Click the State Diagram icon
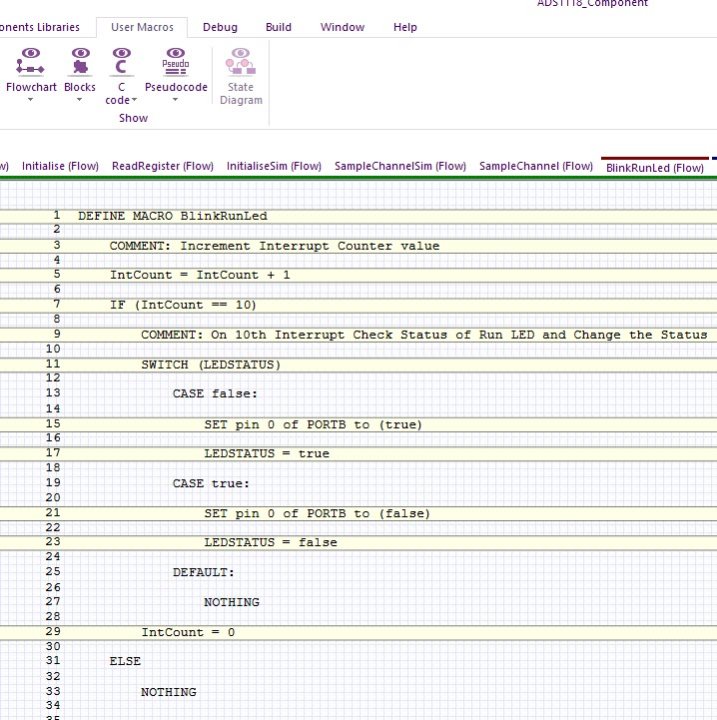Image resolution: width=717 pixels, height=720 pixels. click(x=240, y=61)
